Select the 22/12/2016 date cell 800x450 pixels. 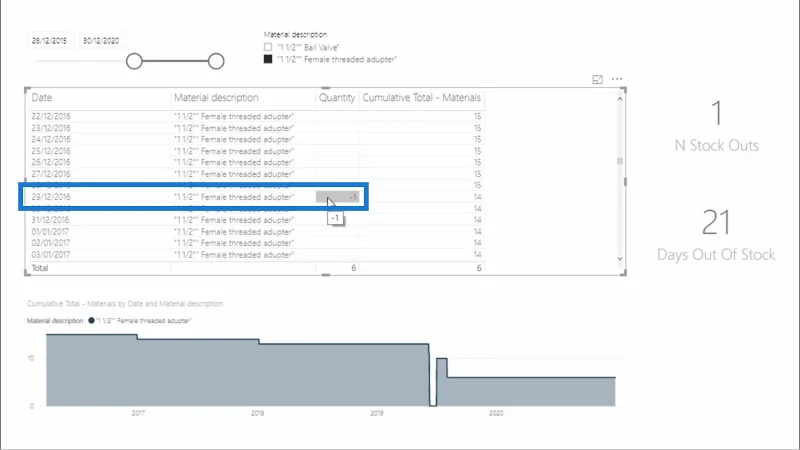(51, 116)
